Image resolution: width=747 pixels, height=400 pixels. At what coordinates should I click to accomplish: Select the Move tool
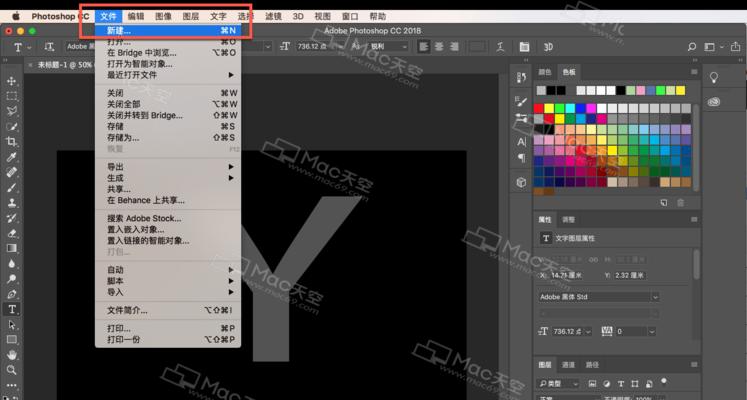coord(11,81)
